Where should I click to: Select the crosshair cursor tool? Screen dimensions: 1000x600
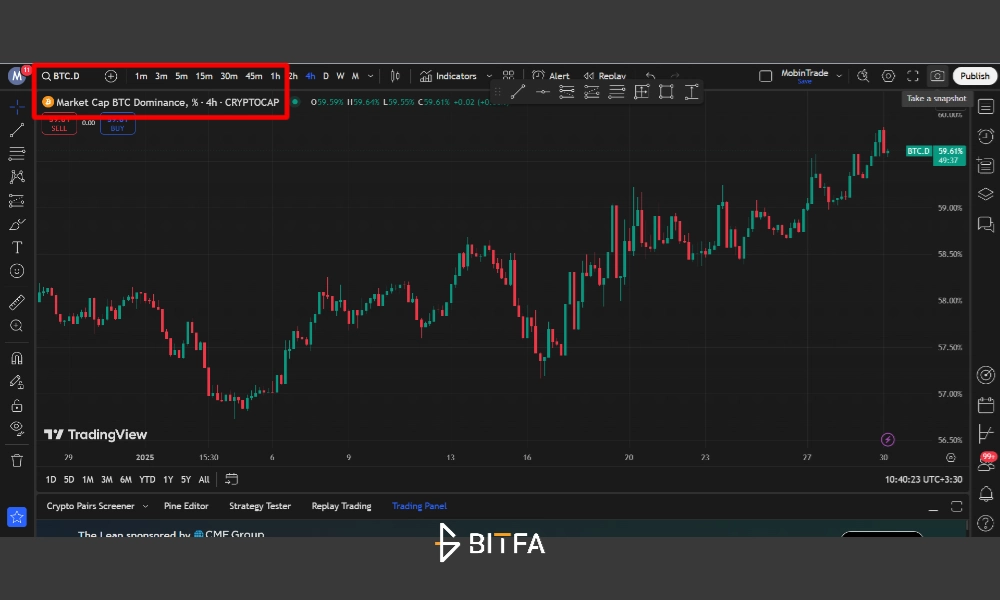pyautogui.click(x=17, y=106)
